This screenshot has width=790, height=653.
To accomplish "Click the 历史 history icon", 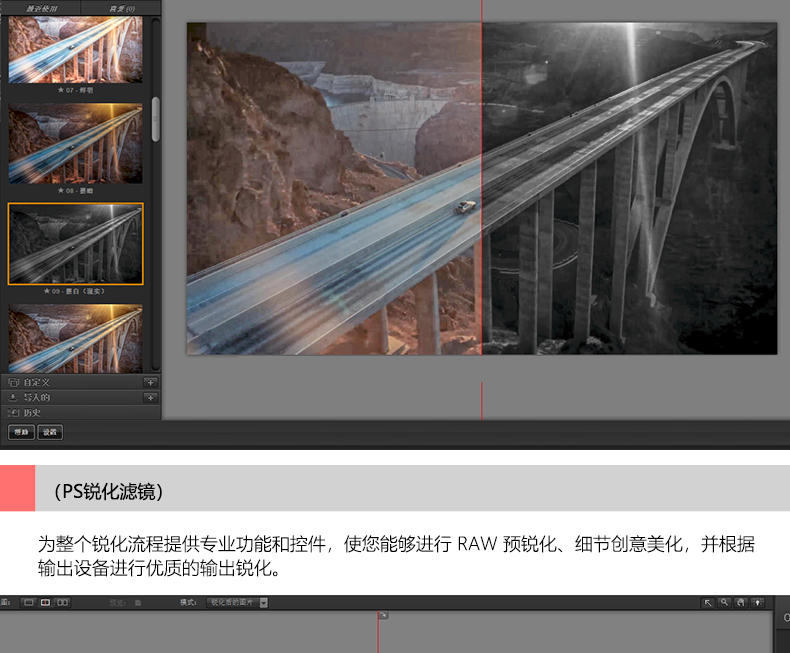I will 14,413.
